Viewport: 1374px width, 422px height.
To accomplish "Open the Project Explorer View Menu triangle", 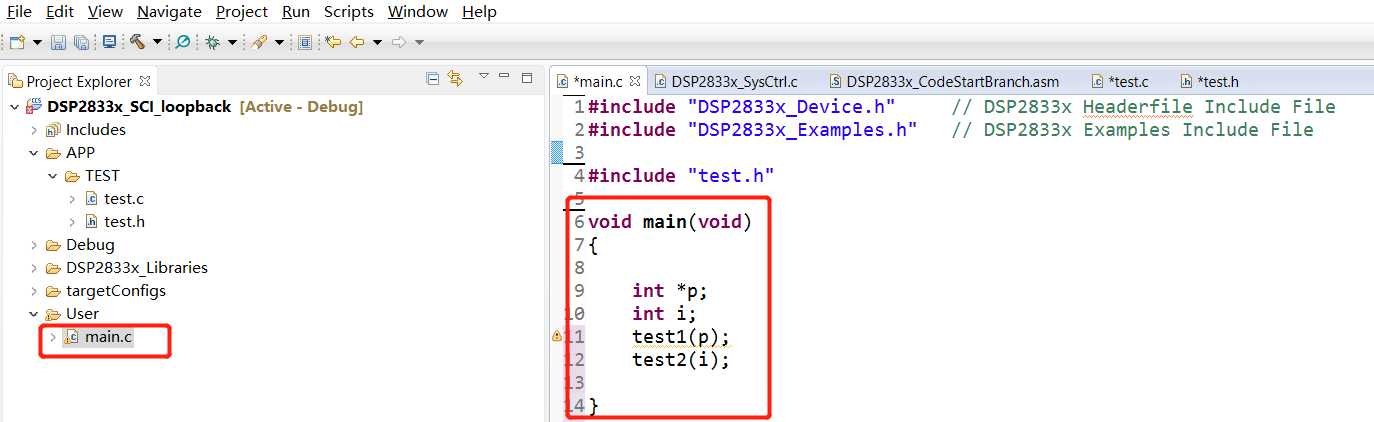I will 483,77.
